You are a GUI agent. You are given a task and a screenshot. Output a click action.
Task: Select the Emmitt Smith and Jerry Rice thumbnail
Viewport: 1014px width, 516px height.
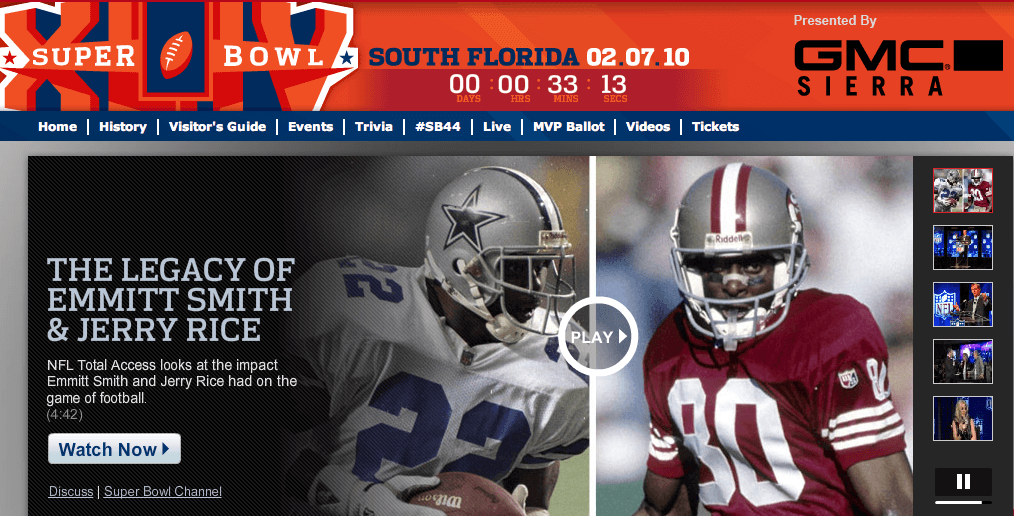[962, 190]
